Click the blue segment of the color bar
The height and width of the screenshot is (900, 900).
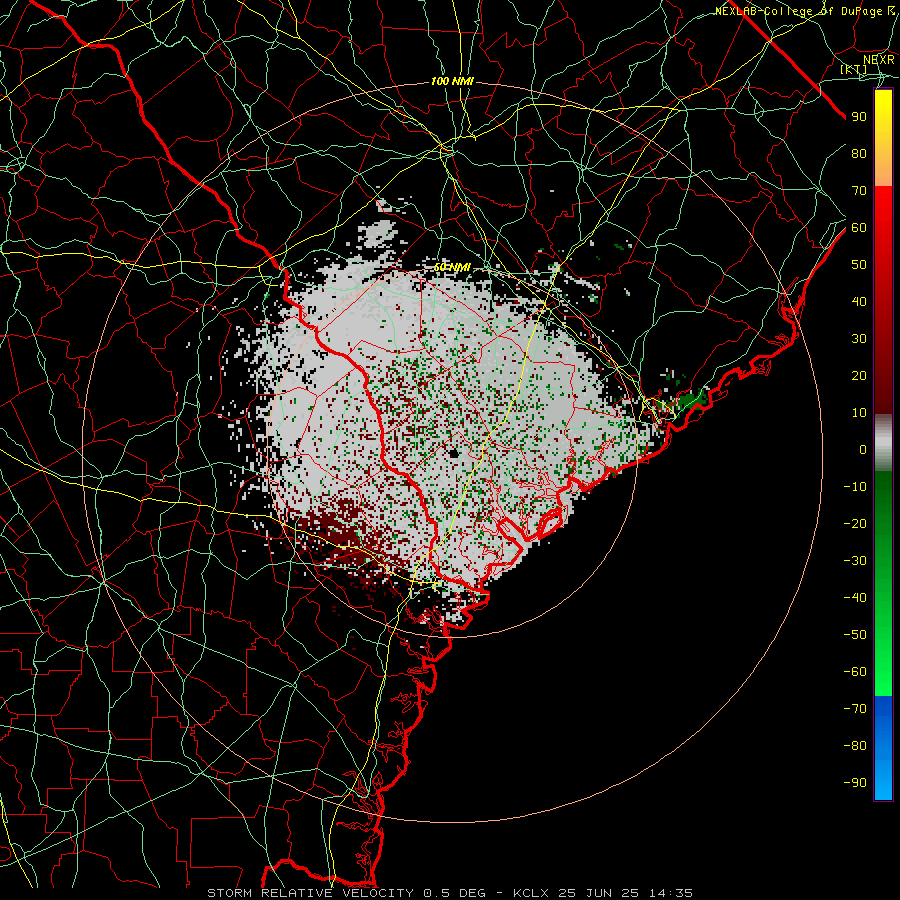click(x=883, y=746)
